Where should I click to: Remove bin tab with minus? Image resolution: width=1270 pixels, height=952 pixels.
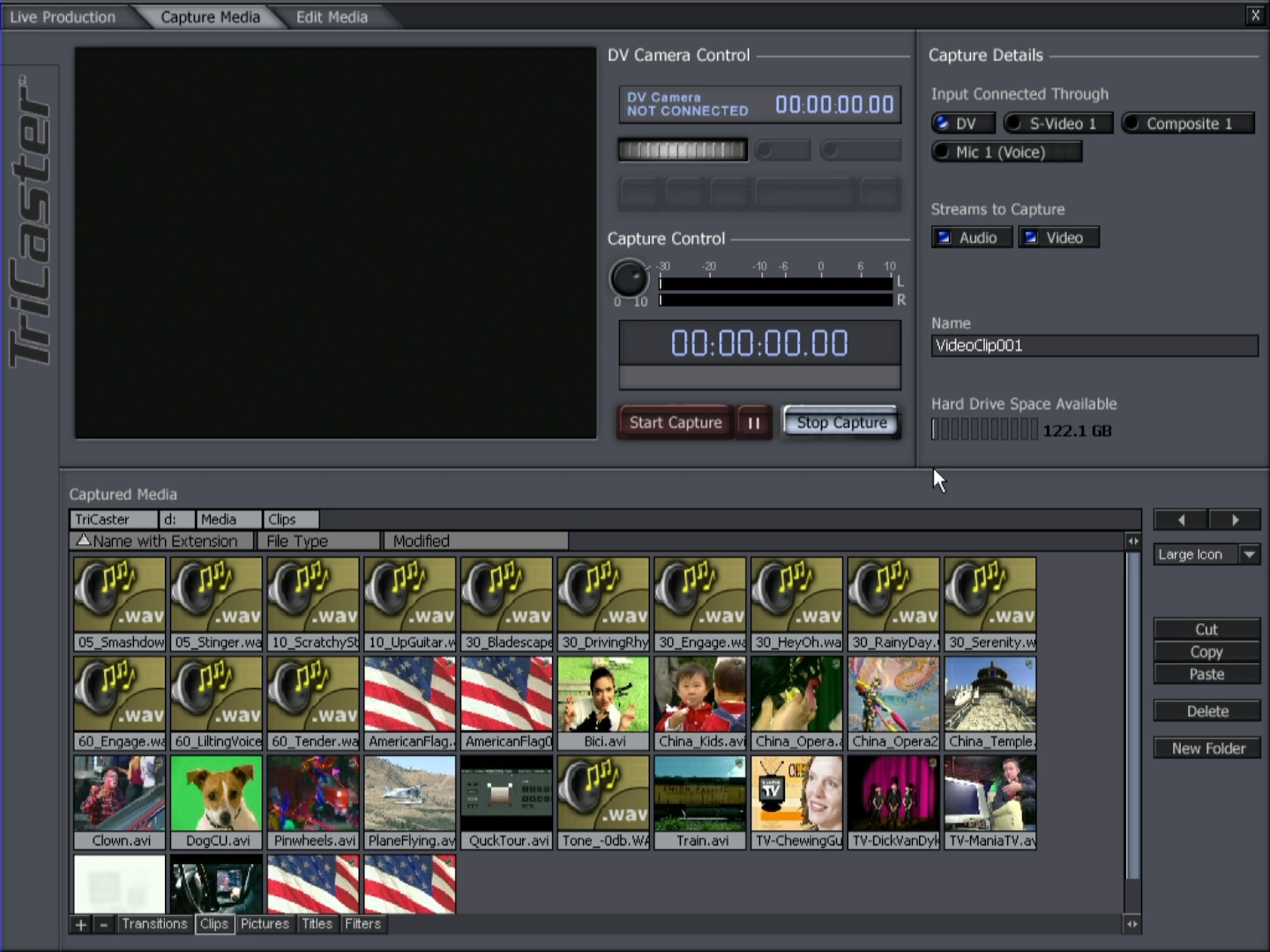104,925
